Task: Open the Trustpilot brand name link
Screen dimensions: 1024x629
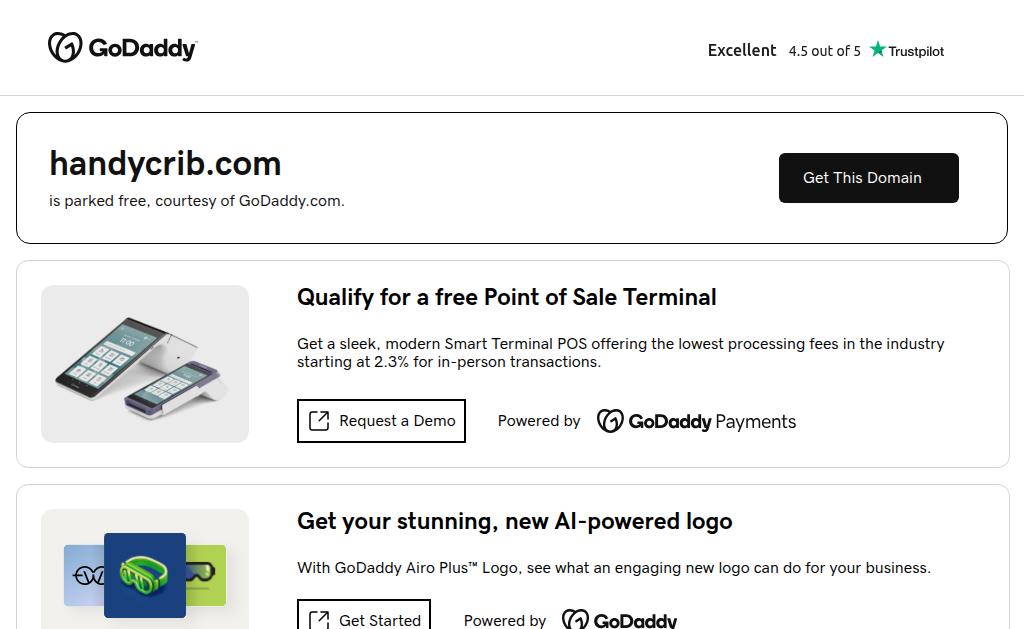Action: click(x=915, y=51)
